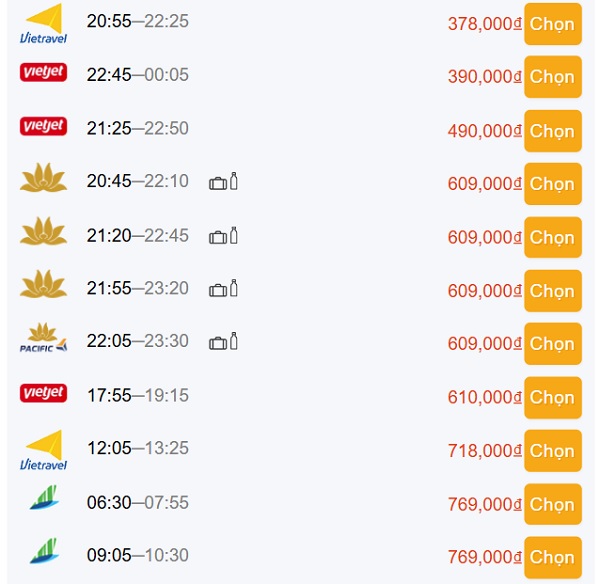The image size is (600, 584).
Task: Click Vietravel logo on 12:05 flight
Action: point(43,450)
